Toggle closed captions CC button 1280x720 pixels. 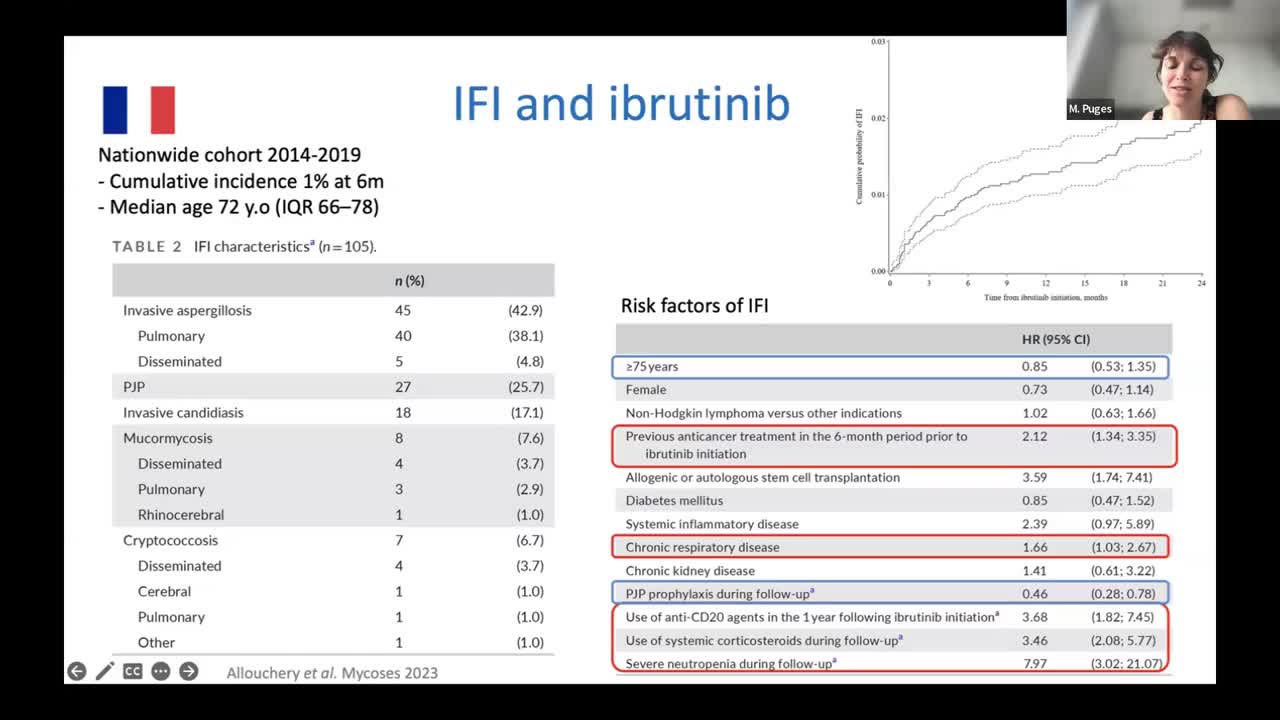(133, 672)
